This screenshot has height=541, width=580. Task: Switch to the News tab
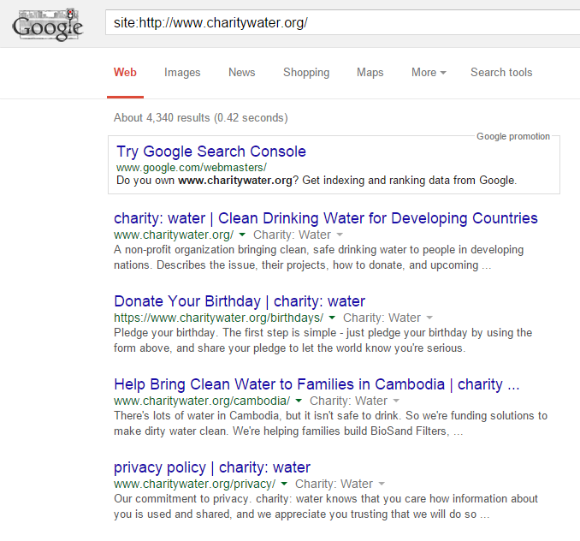click(x=242, y=72)
